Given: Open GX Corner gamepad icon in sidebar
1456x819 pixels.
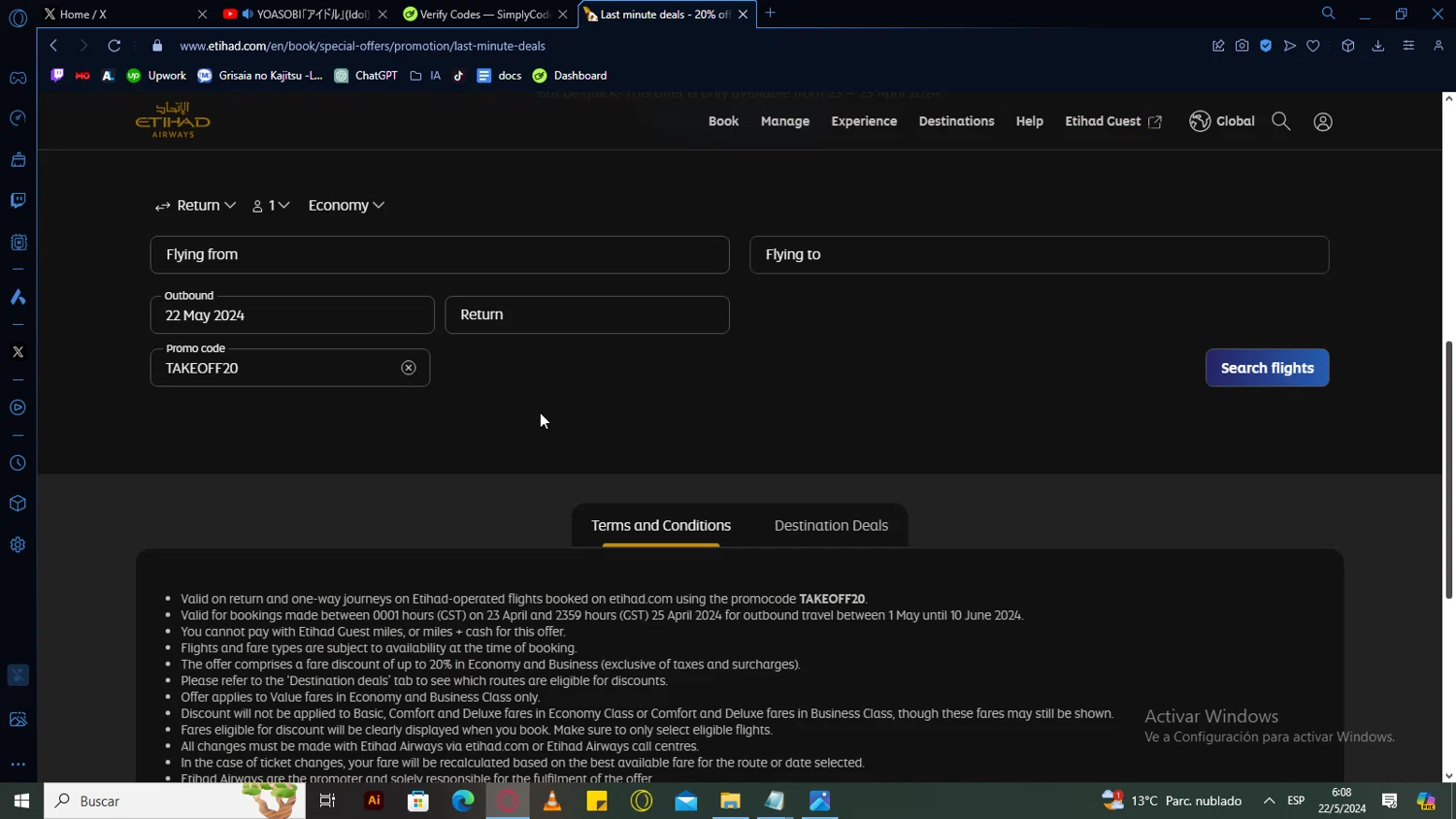Looking at the screenshot, I should [x=17, y=78].
